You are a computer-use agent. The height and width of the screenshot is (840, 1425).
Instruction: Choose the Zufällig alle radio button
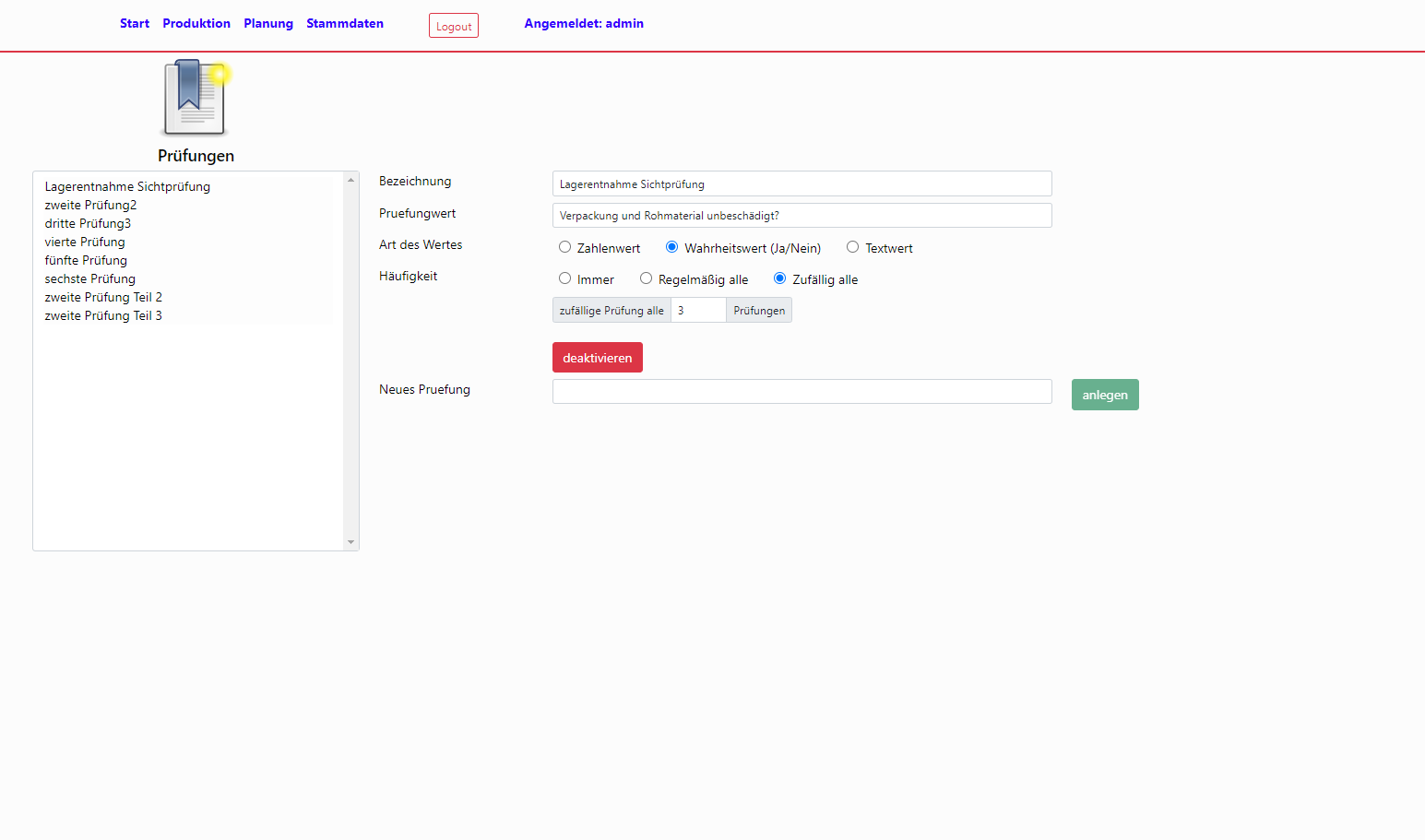[779, 278]
